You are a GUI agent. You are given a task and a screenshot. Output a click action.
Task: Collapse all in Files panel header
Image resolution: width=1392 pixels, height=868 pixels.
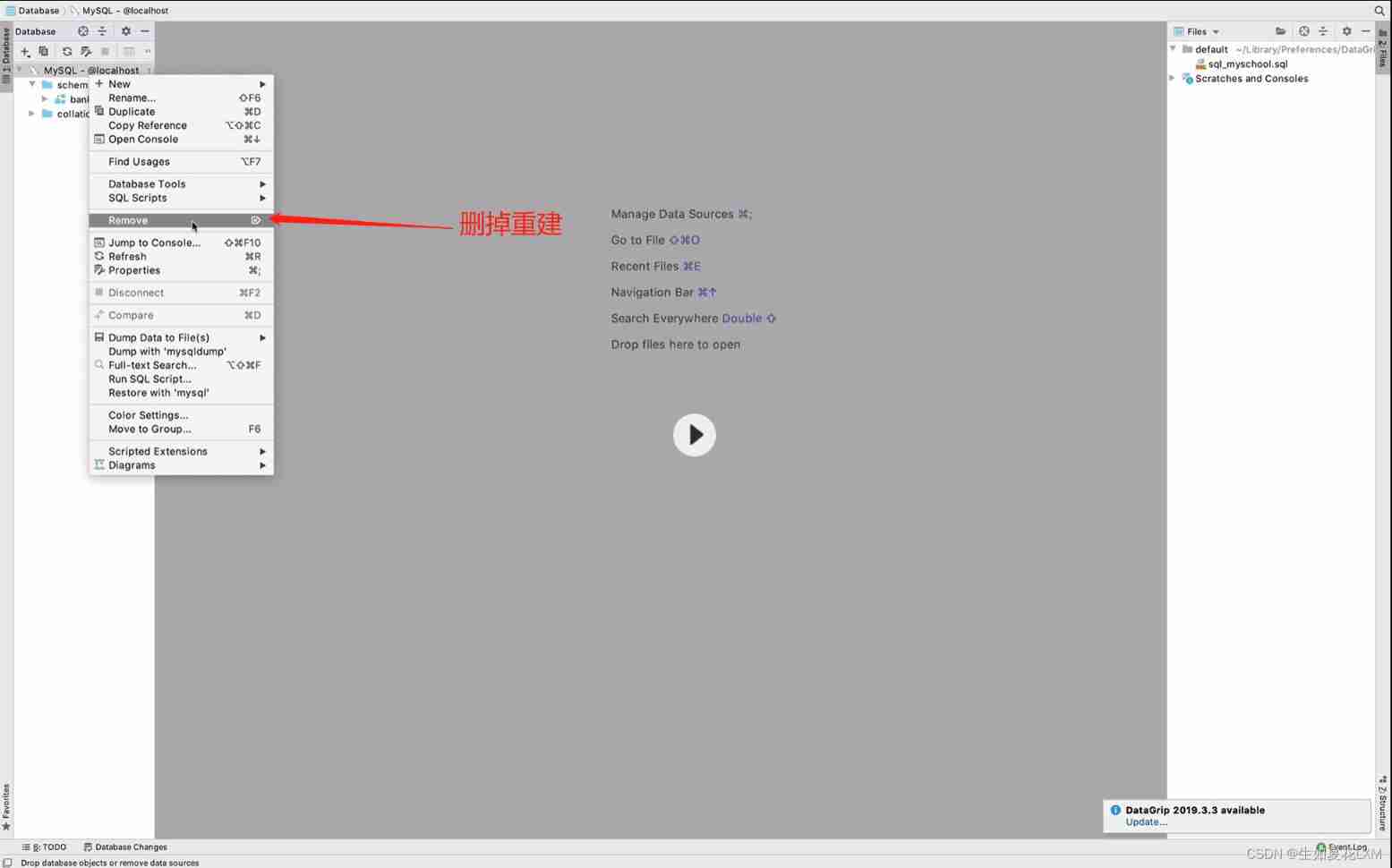(1323, 31)
